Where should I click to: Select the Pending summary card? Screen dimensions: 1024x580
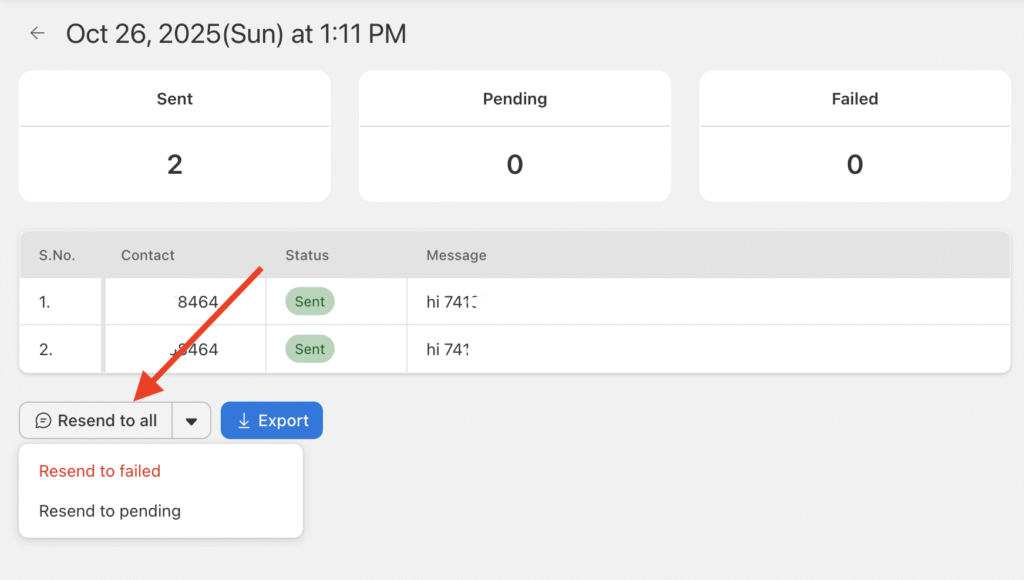tap(514, 136)
